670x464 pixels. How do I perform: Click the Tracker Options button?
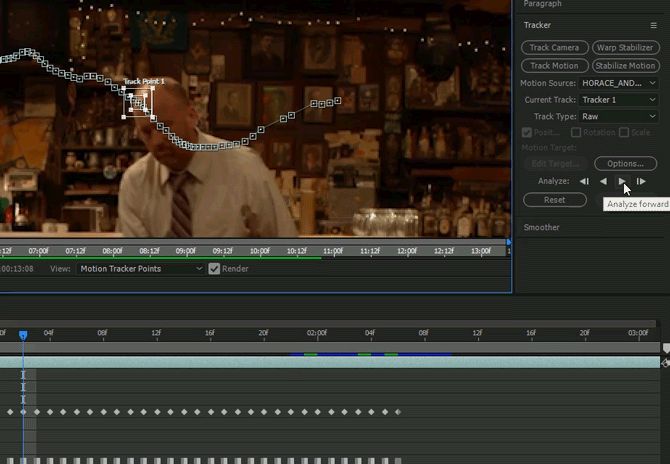pyautogui.click(x=625, y=163)
